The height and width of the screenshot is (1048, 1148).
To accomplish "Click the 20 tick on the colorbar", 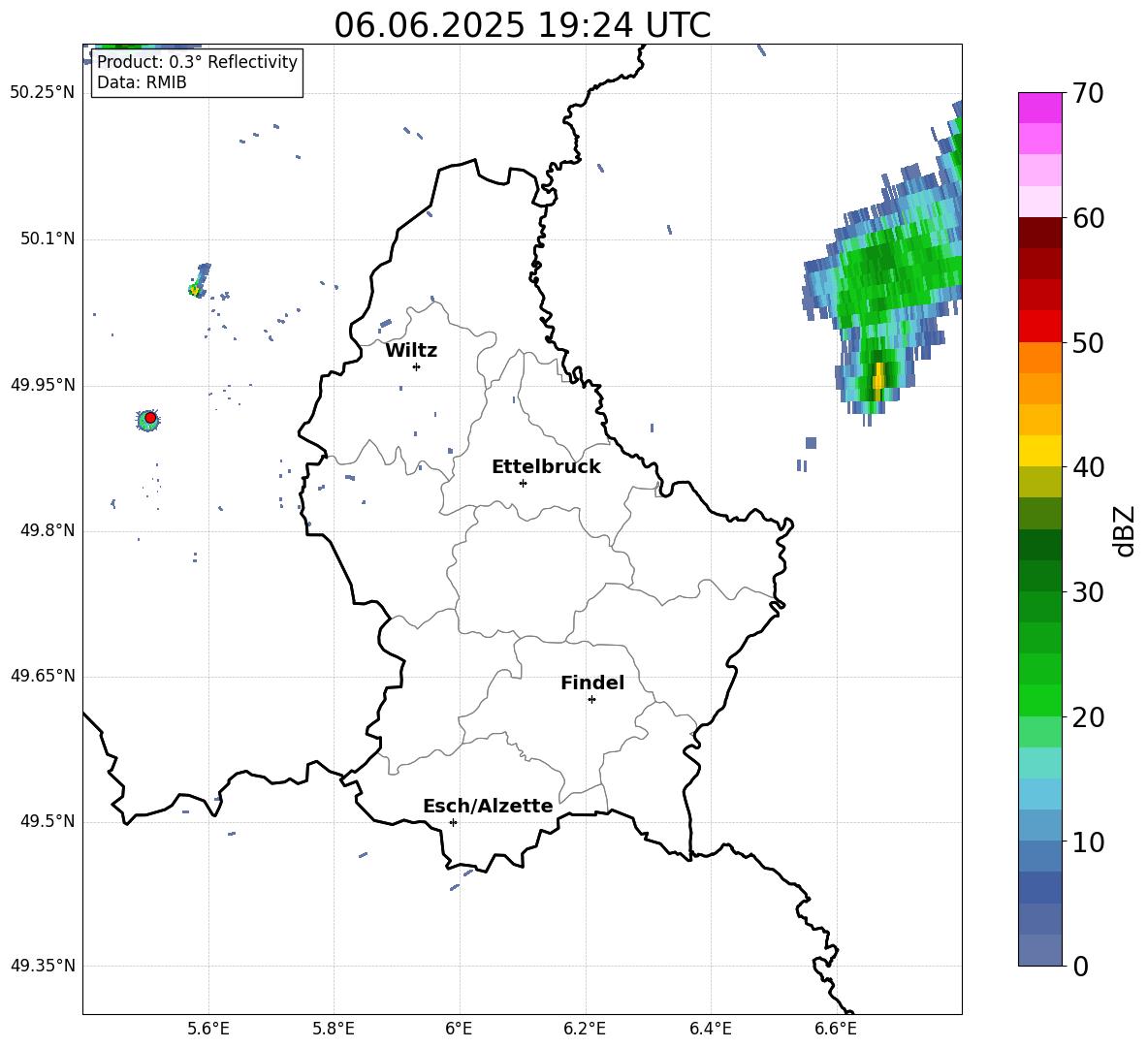I will (1088, 716).
